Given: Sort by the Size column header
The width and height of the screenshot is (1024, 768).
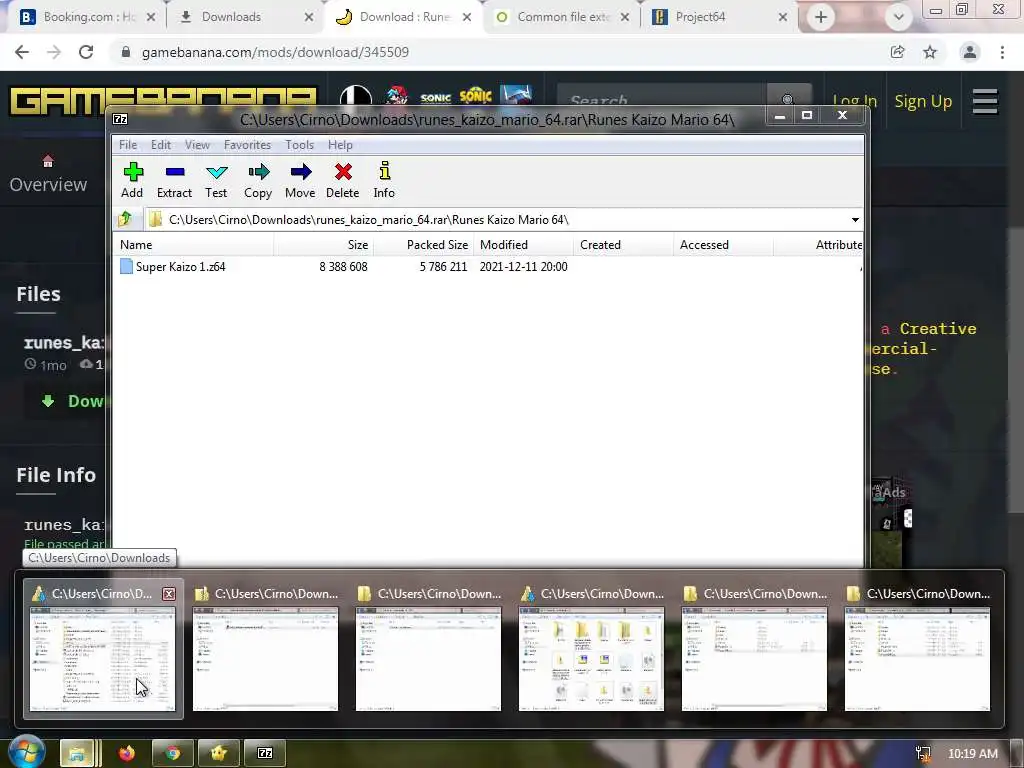Looking at the screenshot, I should (x=324, y=245).
